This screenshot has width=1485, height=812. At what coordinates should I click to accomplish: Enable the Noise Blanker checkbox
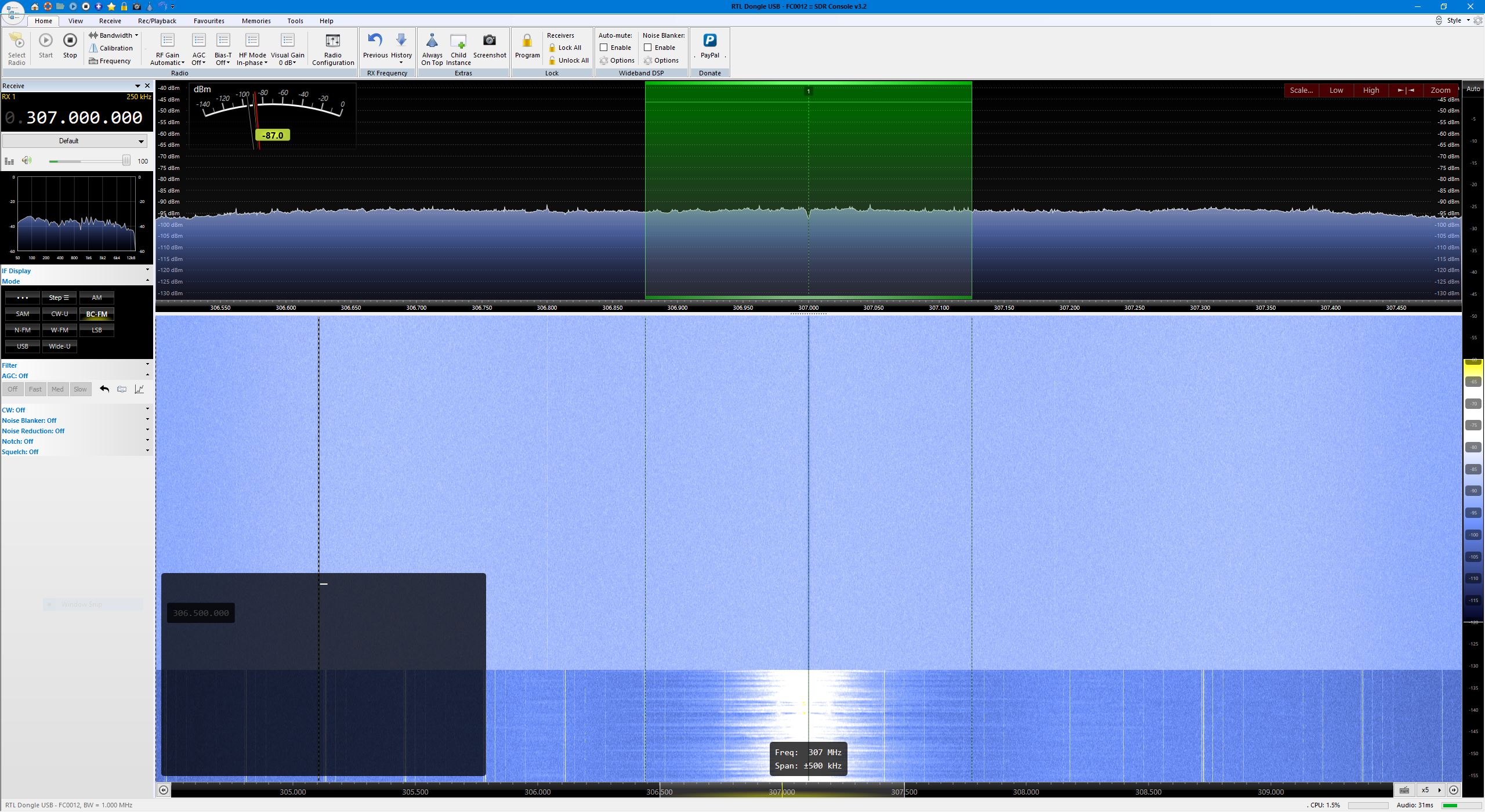click(x=648, y=48)
